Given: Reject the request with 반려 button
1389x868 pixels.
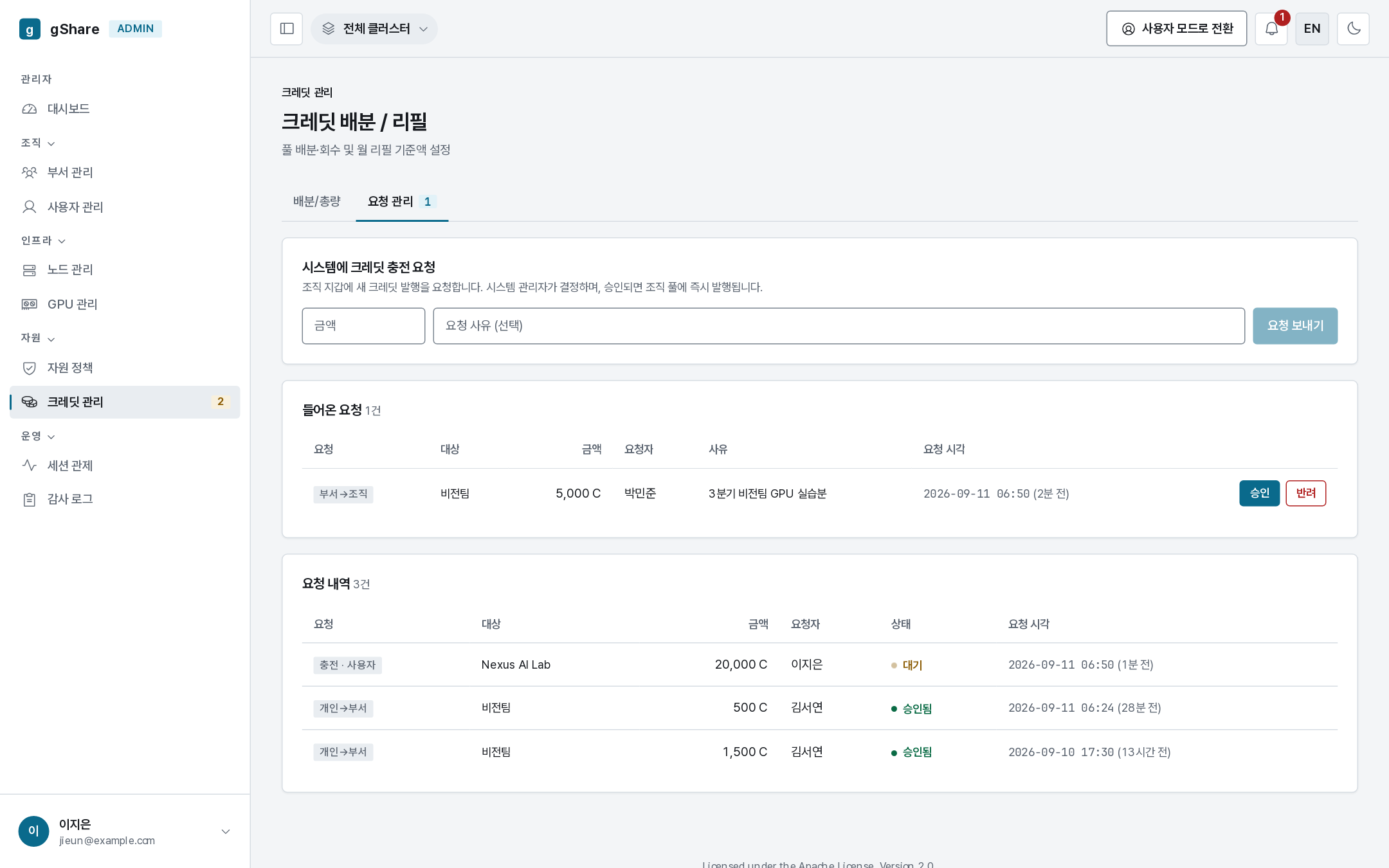Looking at the screenshot, I should [x=1305, y=493].
